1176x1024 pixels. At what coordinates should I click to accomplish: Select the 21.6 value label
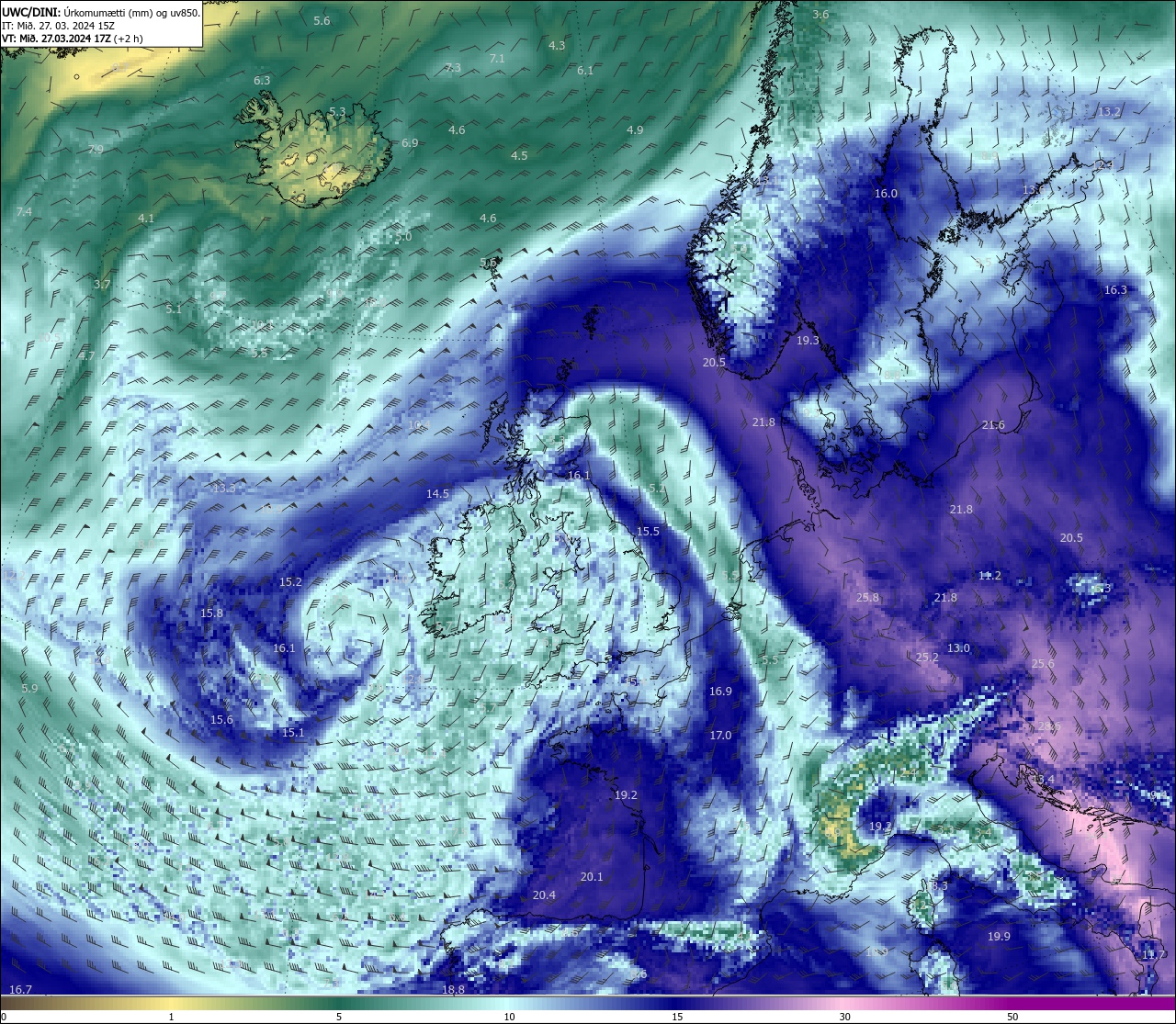[x=993, y=424]
